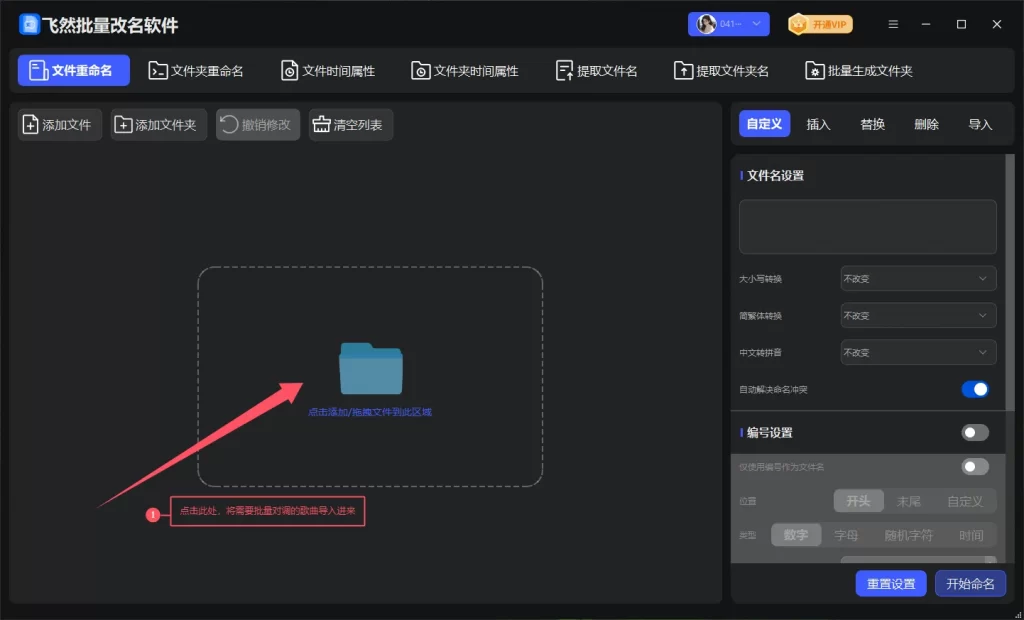The image size is (1024, 620).
Task: Click the 添加文件夹 button
Action: [x=159, y=125]
